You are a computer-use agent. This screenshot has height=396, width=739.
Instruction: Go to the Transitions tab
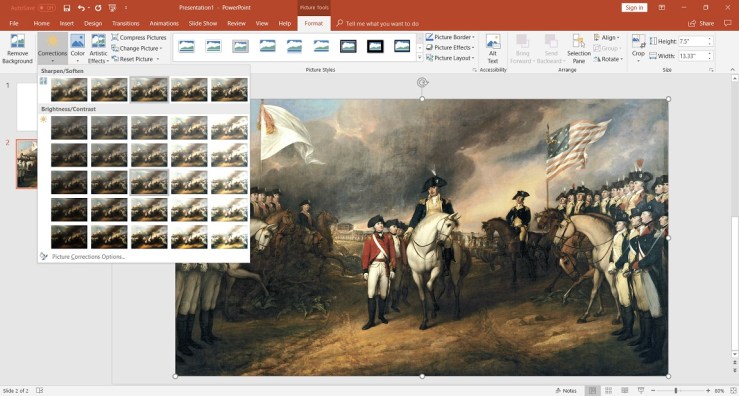[126, 23]
